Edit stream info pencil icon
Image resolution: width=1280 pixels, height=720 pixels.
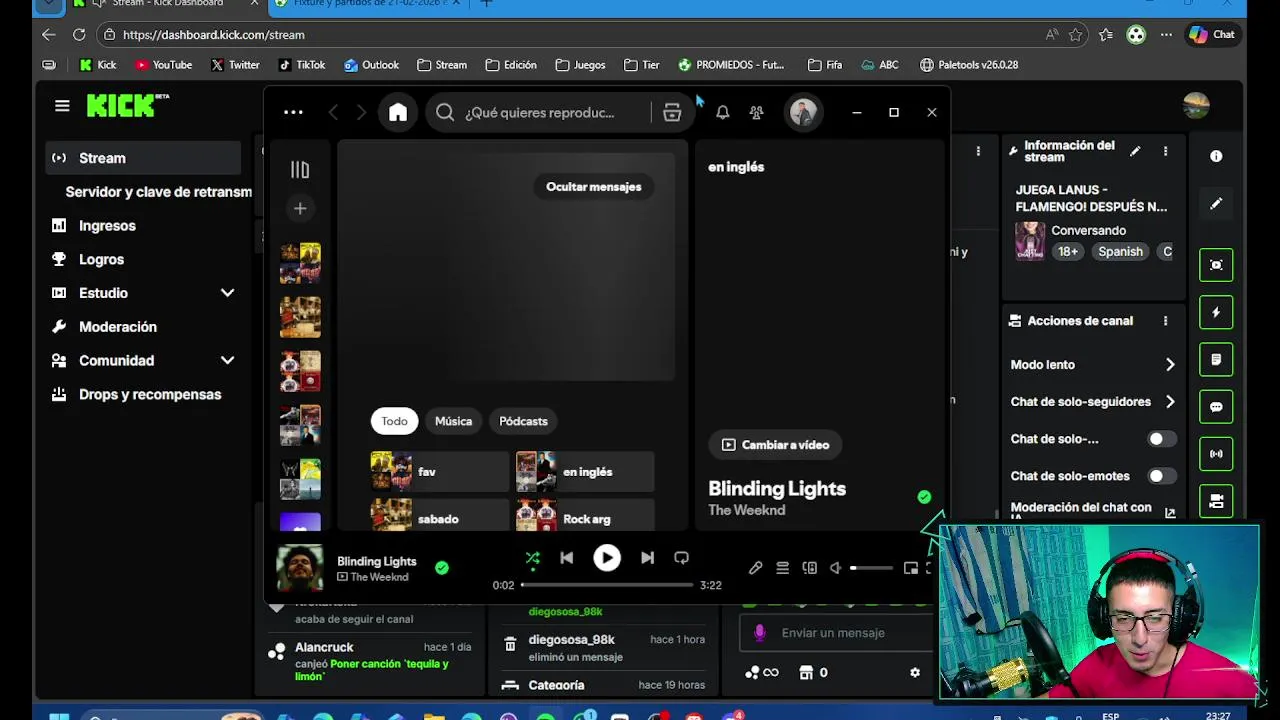pyautogui.click(x=1135, y=151)
